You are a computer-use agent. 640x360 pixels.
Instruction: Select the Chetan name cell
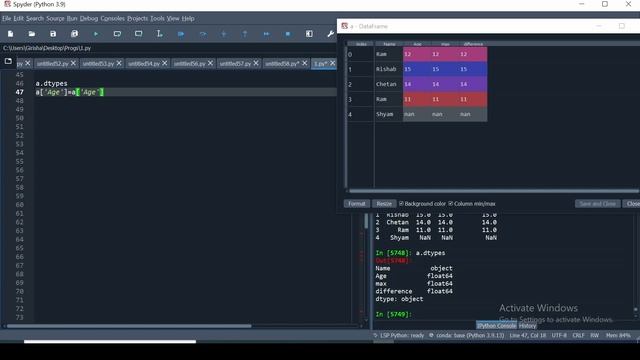tap(389, 84)
